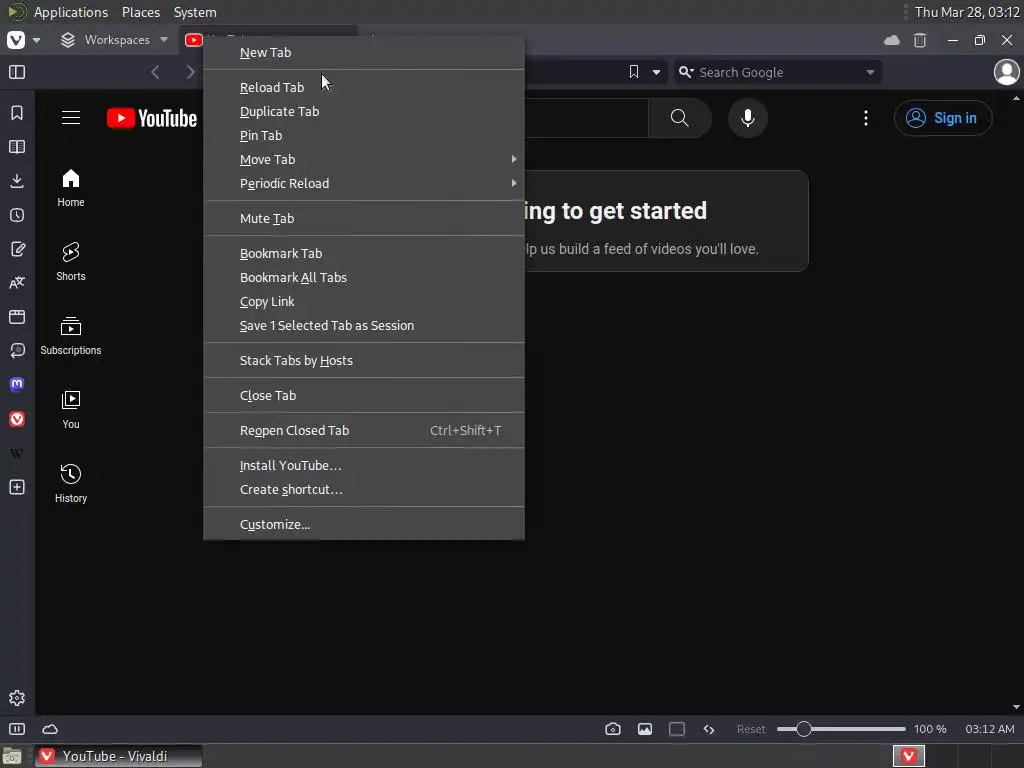Open the Translate panel icon

click(x=17, y=283)
